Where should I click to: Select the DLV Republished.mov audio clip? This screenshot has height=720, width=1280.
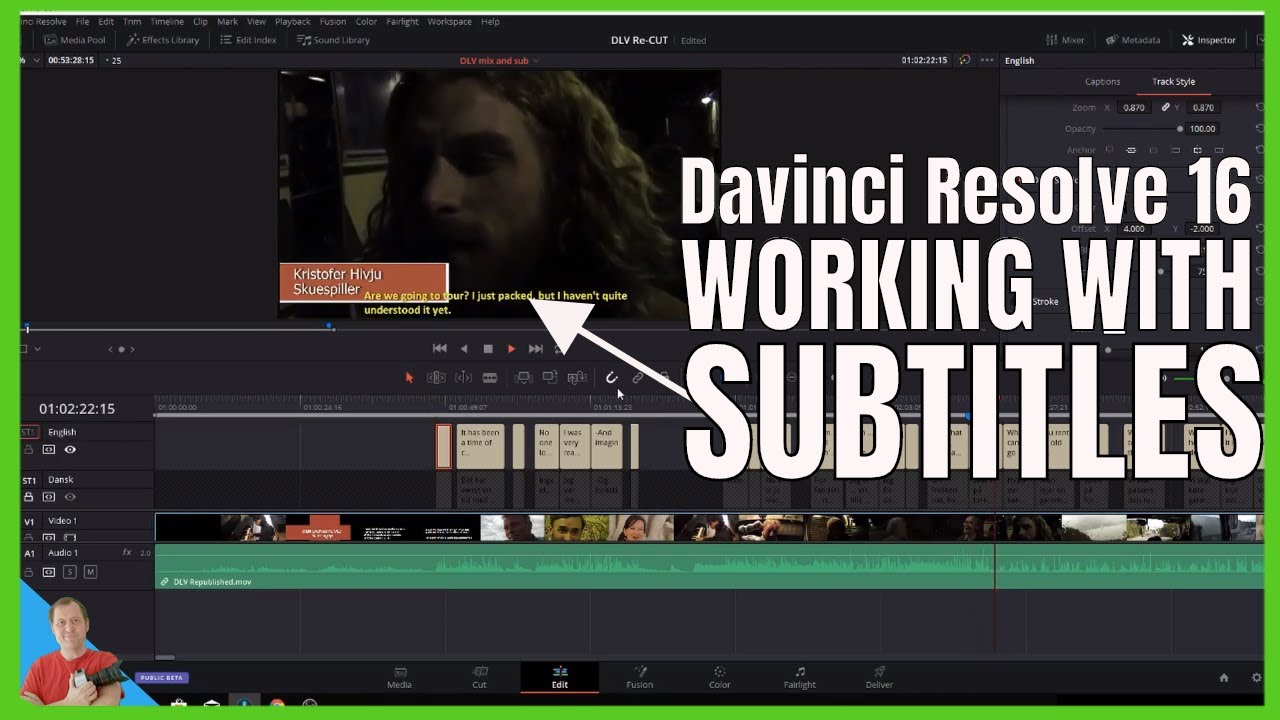(709, 566)
